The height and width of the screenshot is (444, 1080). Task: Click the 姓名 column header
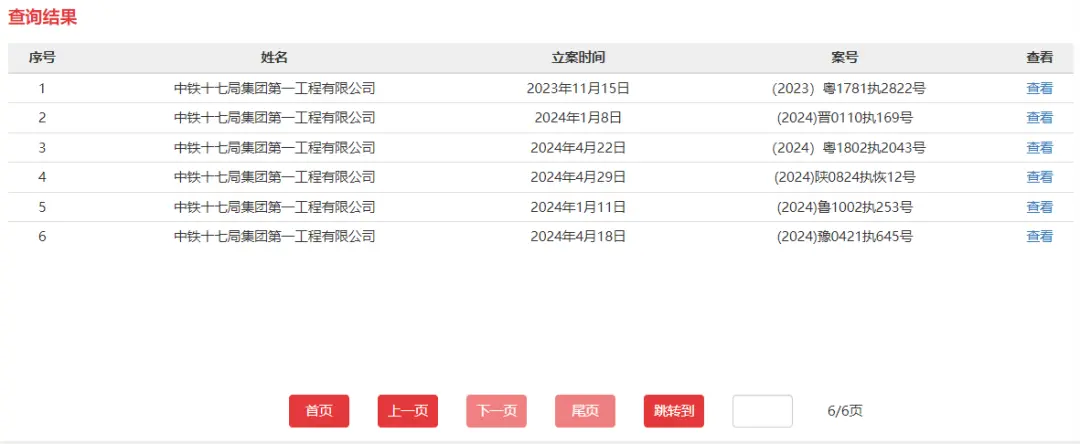point(274,58)
